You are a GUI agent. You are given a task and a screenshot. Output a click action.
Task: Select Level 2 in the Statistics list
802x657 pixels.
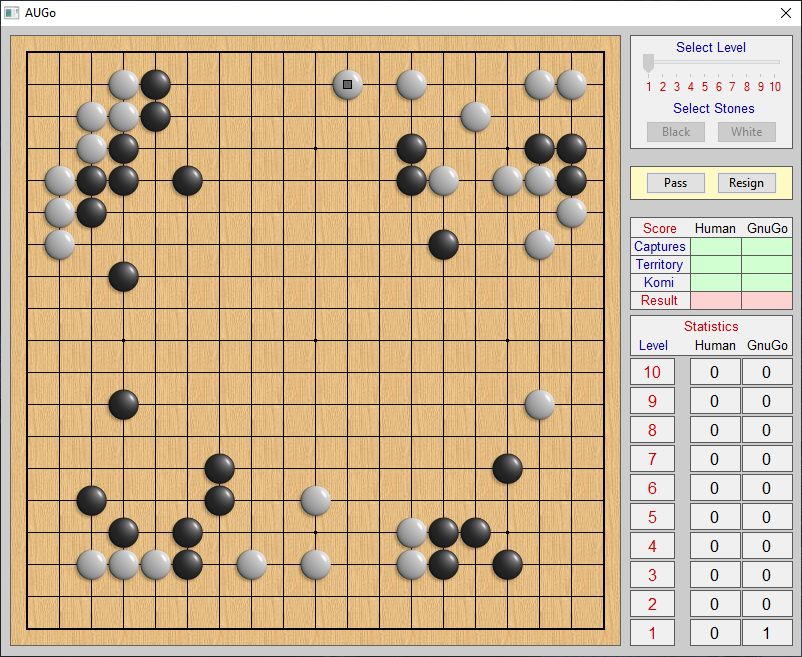click(652, 604)
